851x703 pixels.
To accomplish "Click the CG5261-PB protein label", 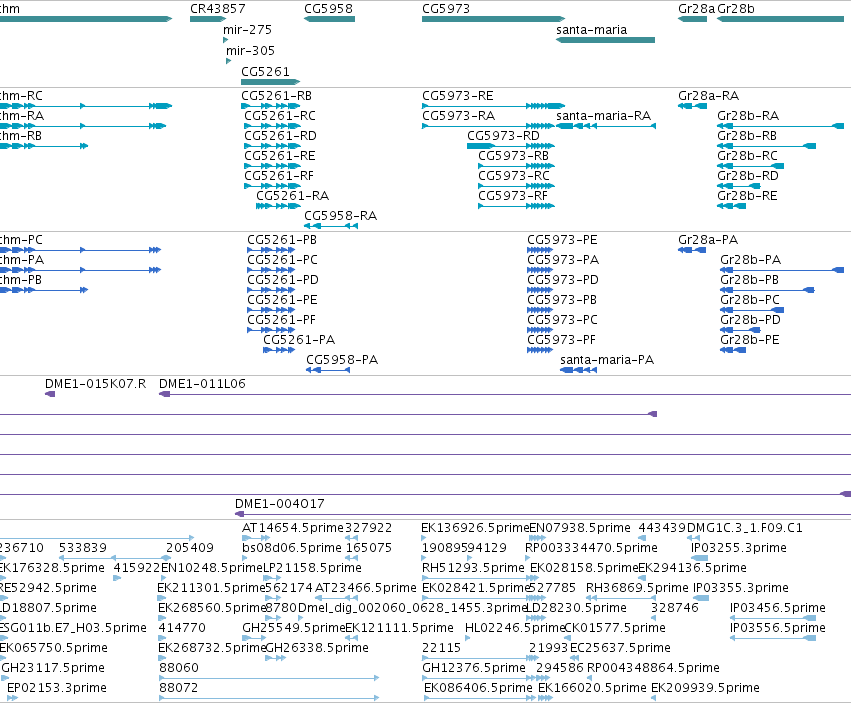I will (282, 240).
